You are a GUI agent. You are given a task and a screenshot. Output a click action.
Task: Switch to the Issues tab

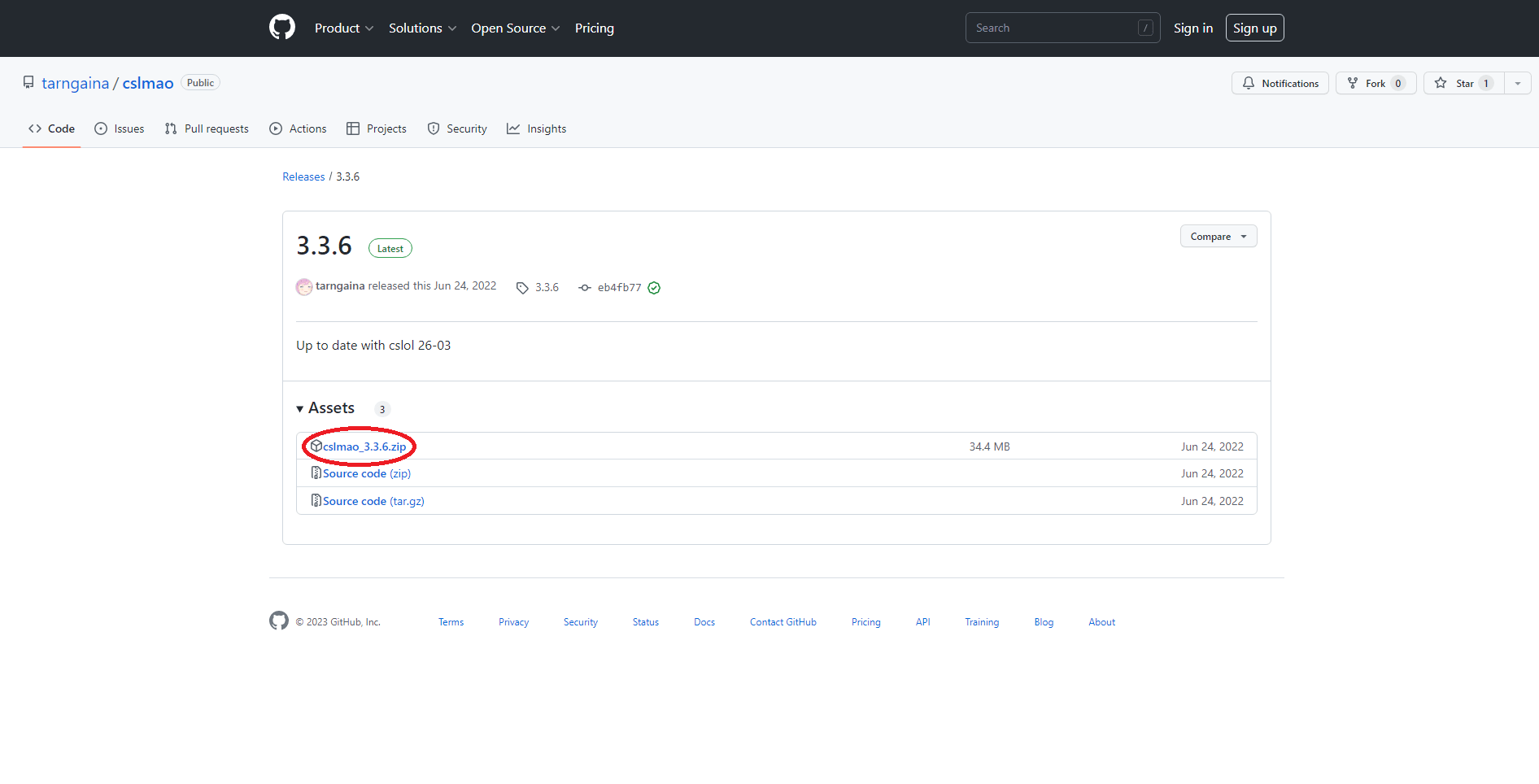click(120, 129)
